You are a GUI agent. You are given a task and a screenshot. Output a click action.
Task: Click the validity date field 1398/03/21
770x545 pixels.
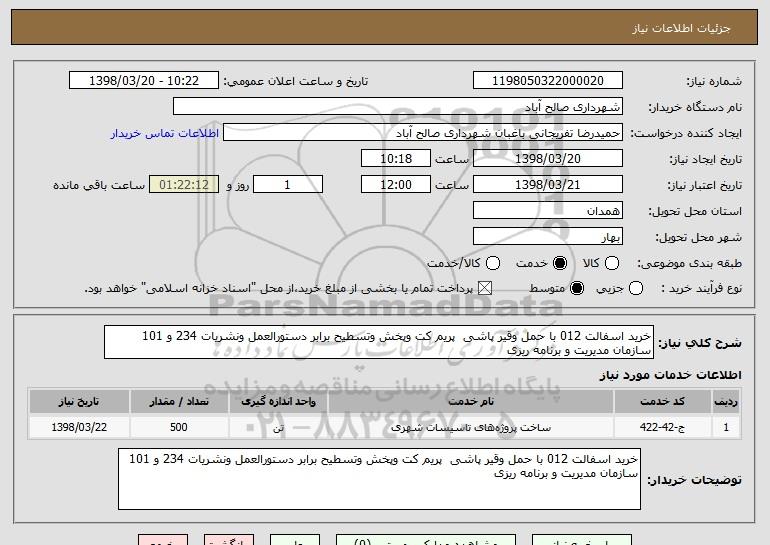[x=548, y=185]
